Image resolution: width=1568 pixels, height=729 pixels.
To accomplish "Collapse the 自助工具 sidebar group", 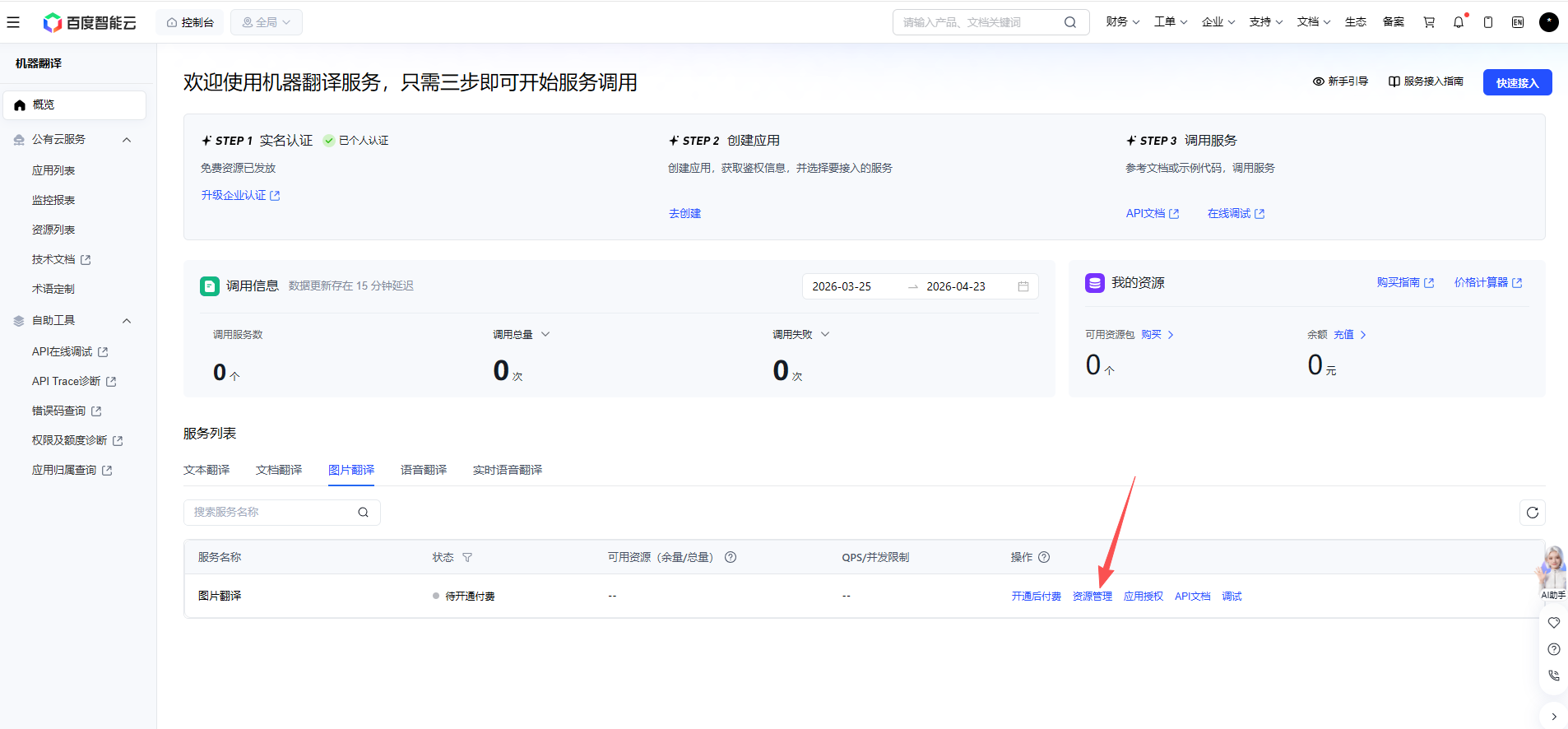I will (127, 321).
